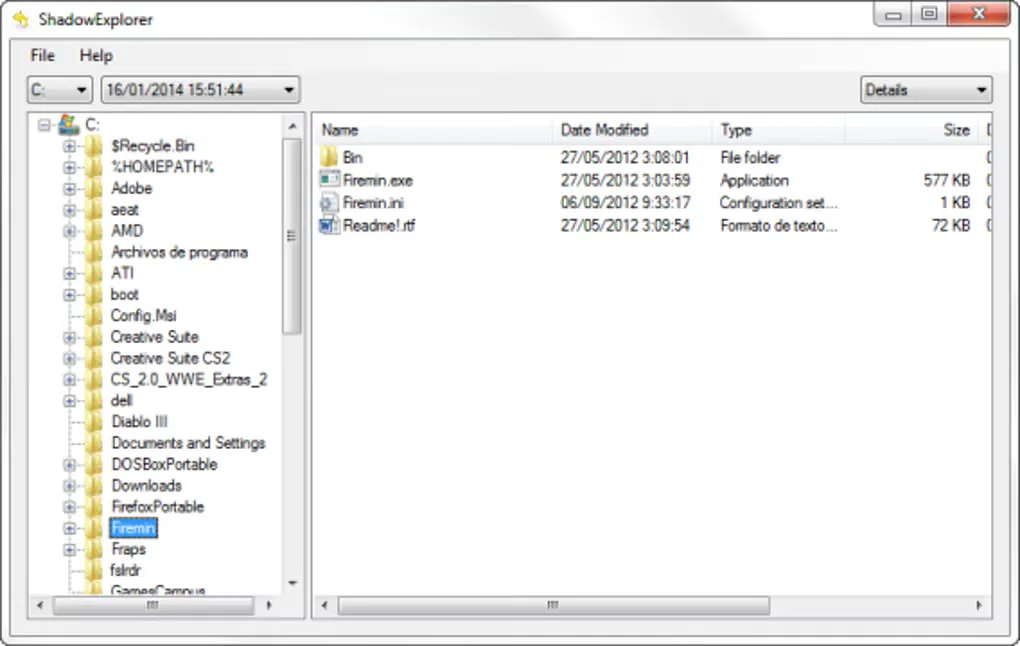Click the Archivos de programa folder icon

(x=94, y=252)
